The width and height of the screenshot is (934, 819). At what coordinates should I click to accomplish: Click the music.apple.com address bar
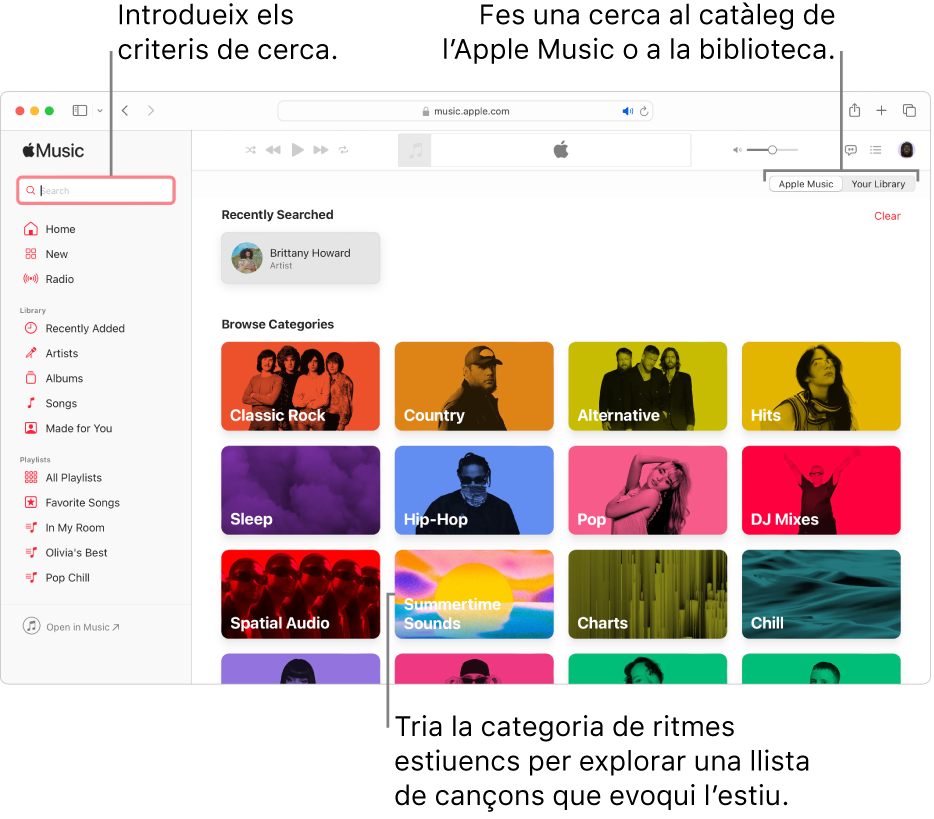[x=465, y=111]
